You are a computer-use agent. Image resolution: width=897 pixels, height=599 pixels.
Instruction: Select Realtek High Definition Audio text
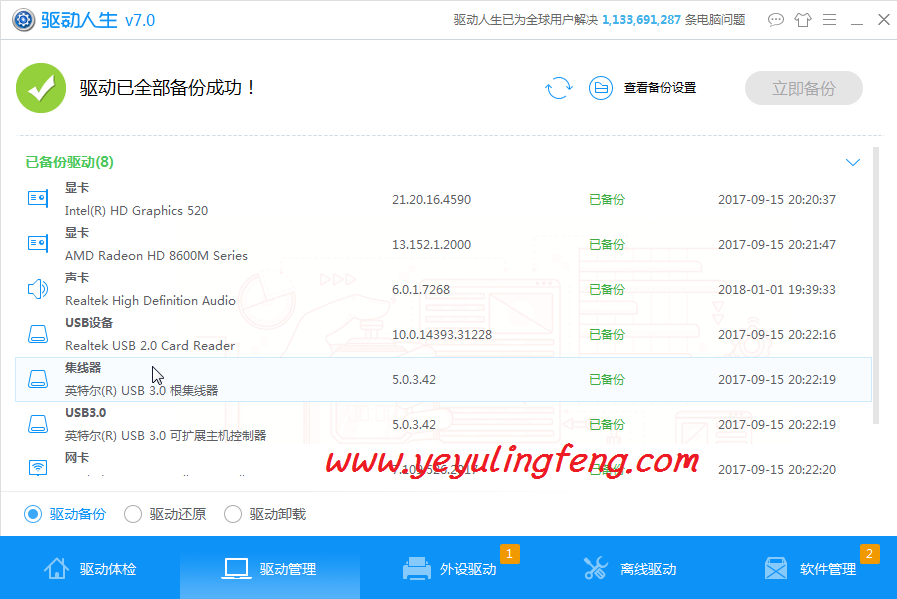point(150,300)
